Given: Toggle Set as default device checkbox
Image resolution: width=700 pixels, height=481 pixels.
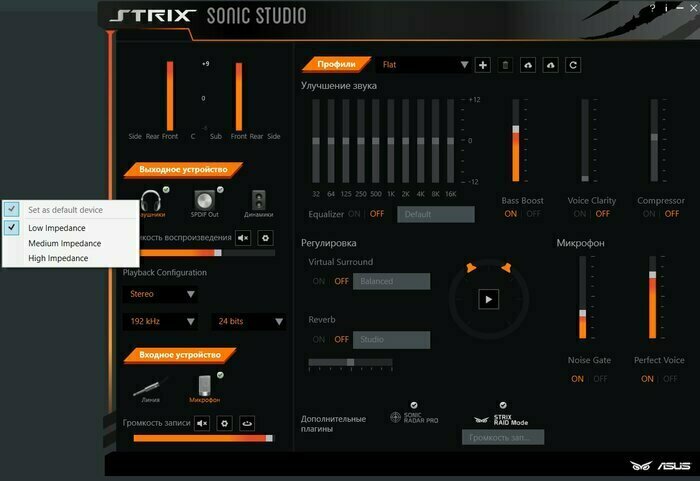Looking at the screenshot, I should point(11,209).
